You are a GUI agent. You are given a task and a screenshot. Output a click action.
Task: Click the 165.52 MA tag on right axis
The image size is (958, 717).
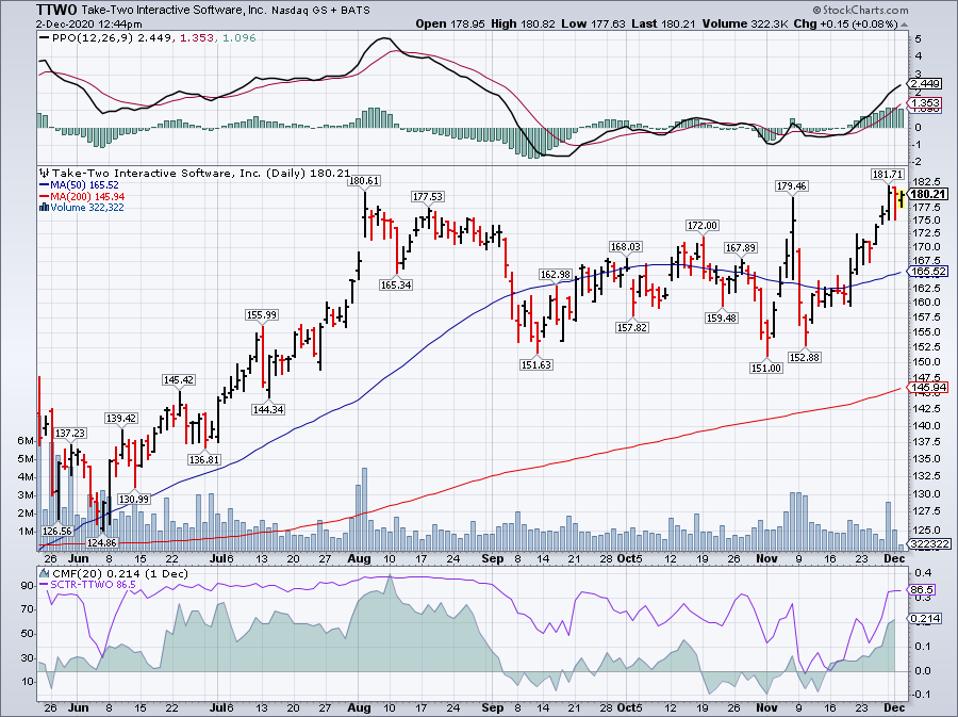point(929,271)
